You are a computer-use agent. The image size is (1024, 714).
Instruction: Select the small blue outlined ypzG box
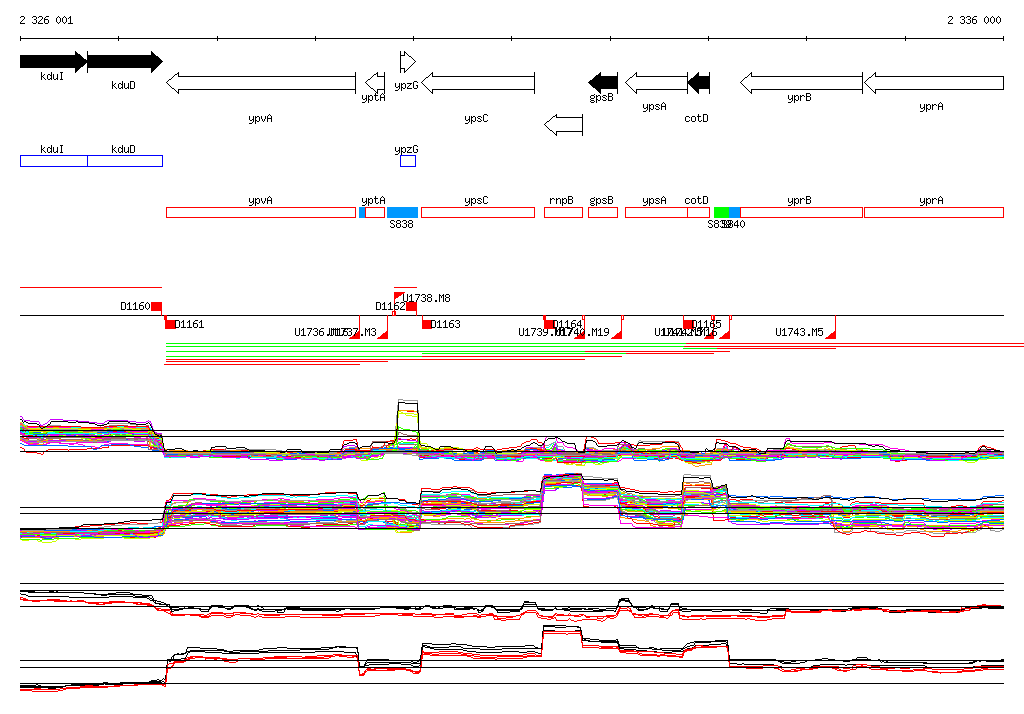pyautogui.click(x=408, y=161)
